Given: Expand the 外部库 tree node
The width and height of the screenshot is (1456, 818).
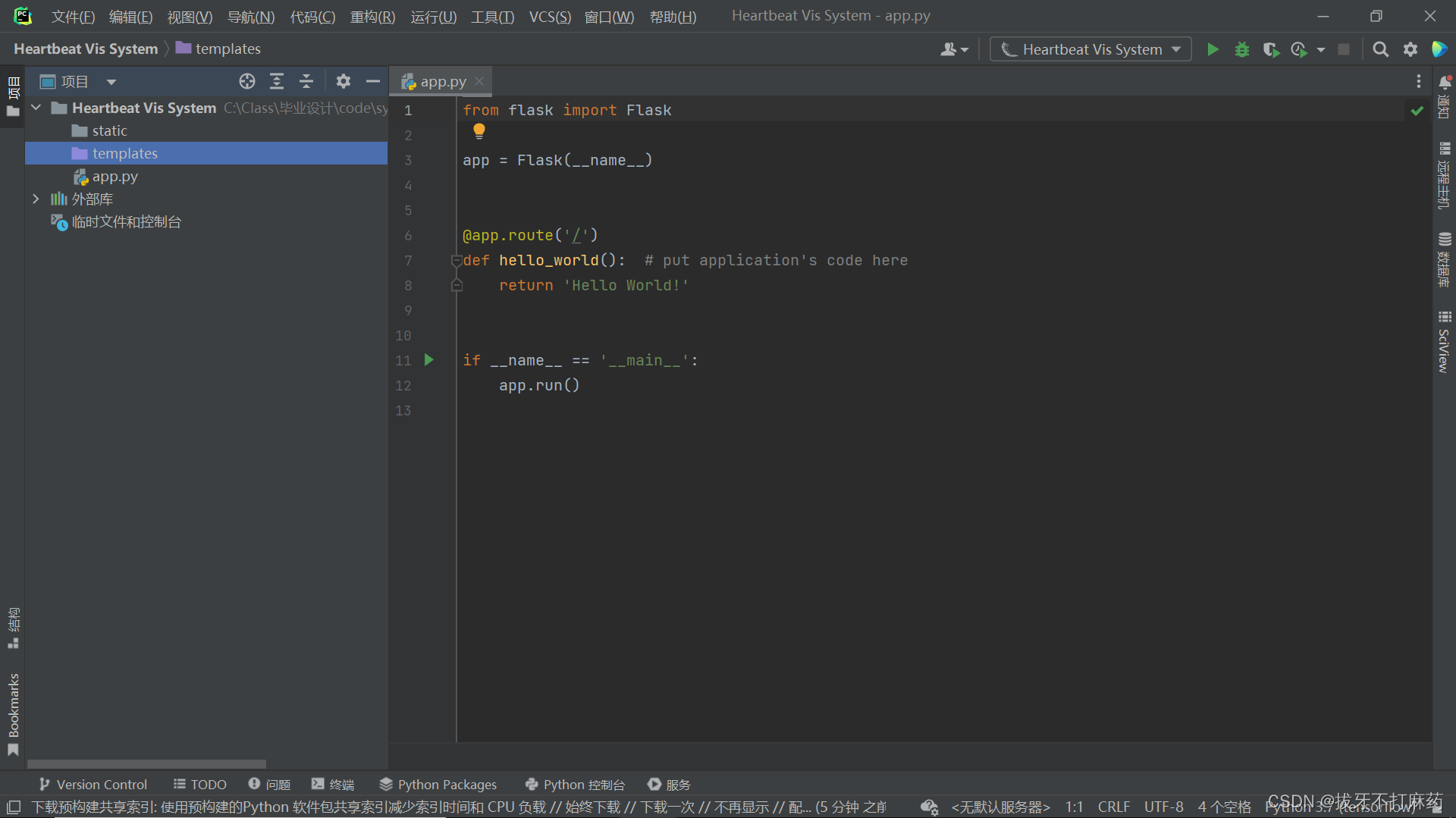Looking at the screenshot, I should [x=36, y=199].
